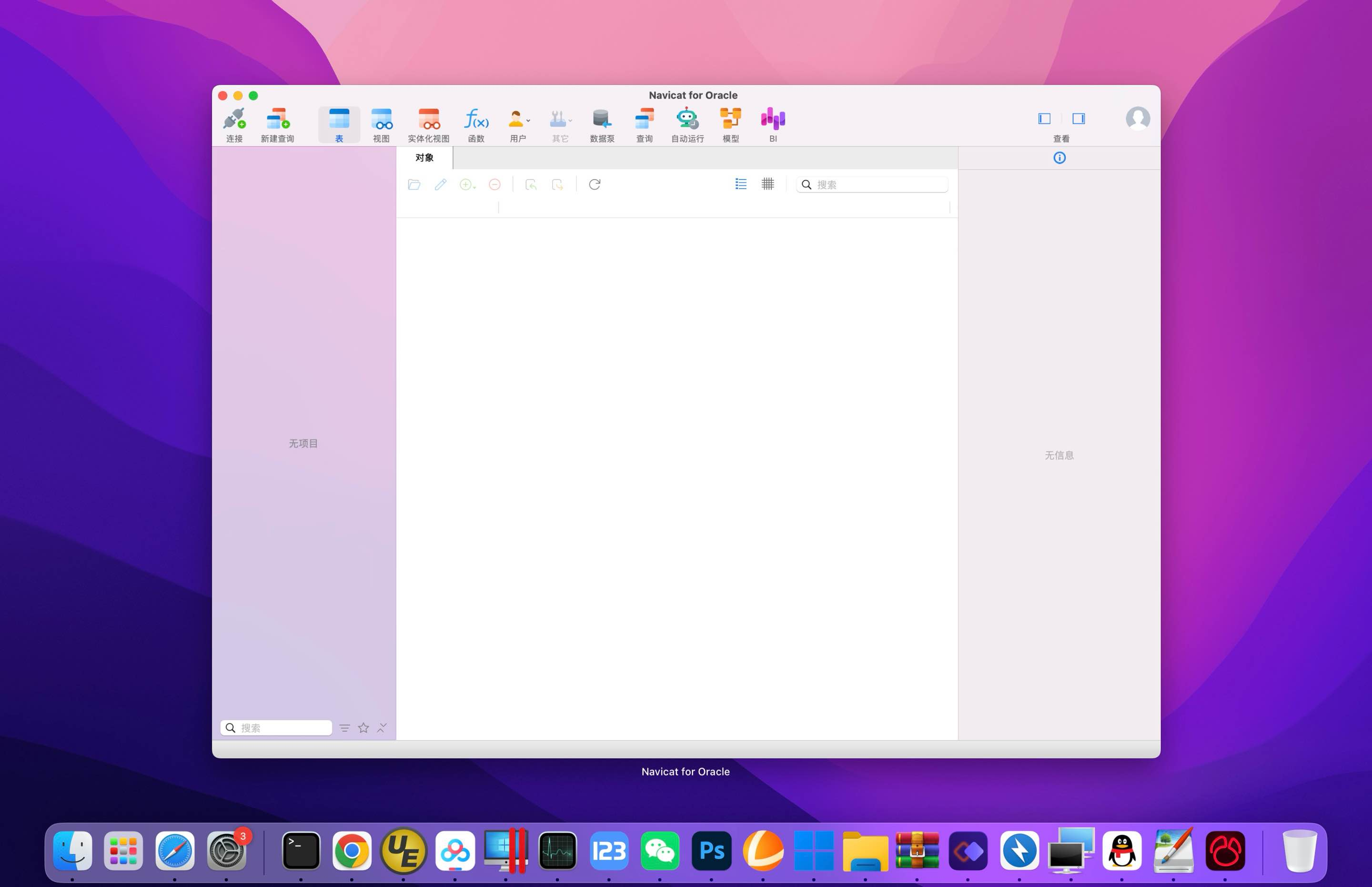The height and width of the screenshot is (887, 1372).
Task: Open Launchpad from the Dock
Action: coord(123,850)
